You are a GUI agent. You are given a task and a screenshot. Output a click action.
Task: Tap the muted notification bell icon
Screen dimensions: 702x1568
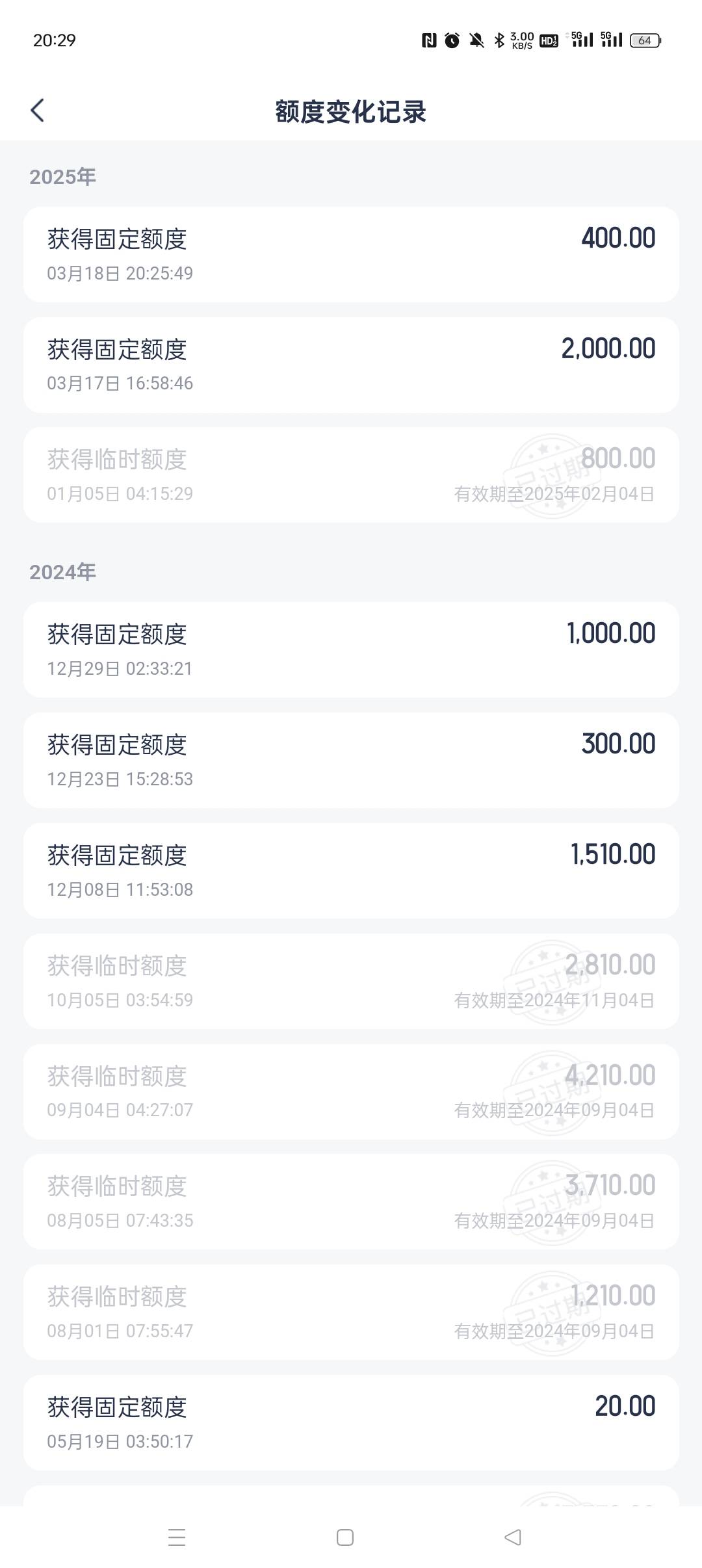pyautogui.click(x=476, y=40)
